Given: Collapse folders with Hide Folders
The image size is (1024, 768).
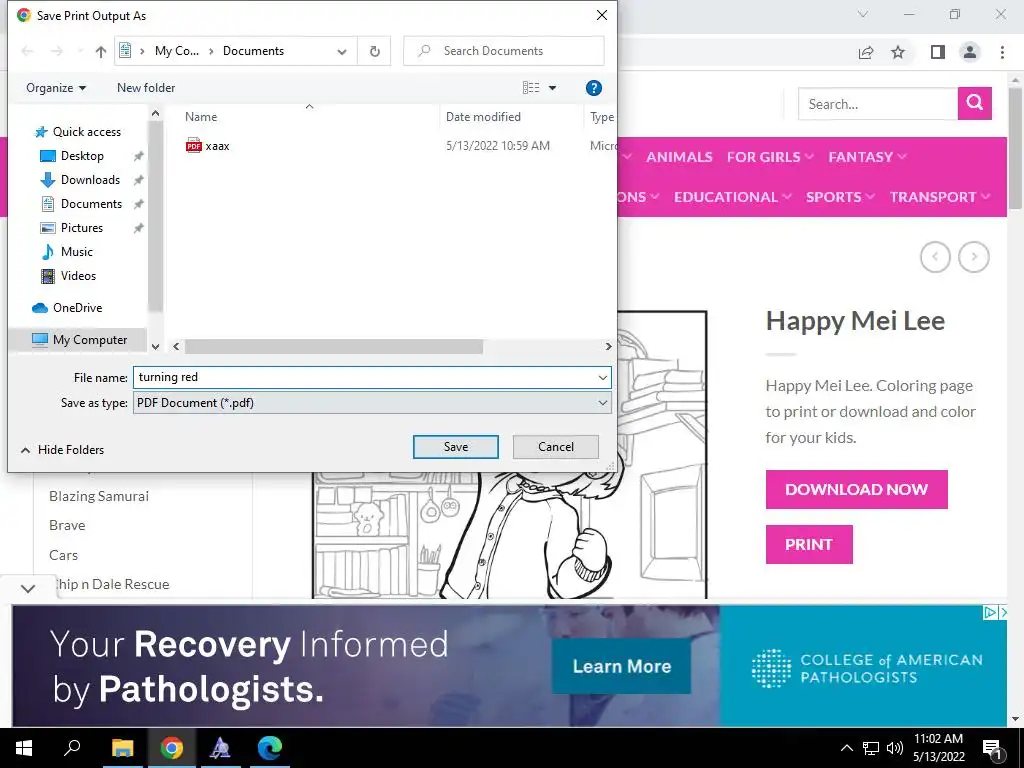Looking at the screenshot, I should [x=63, y=449].
